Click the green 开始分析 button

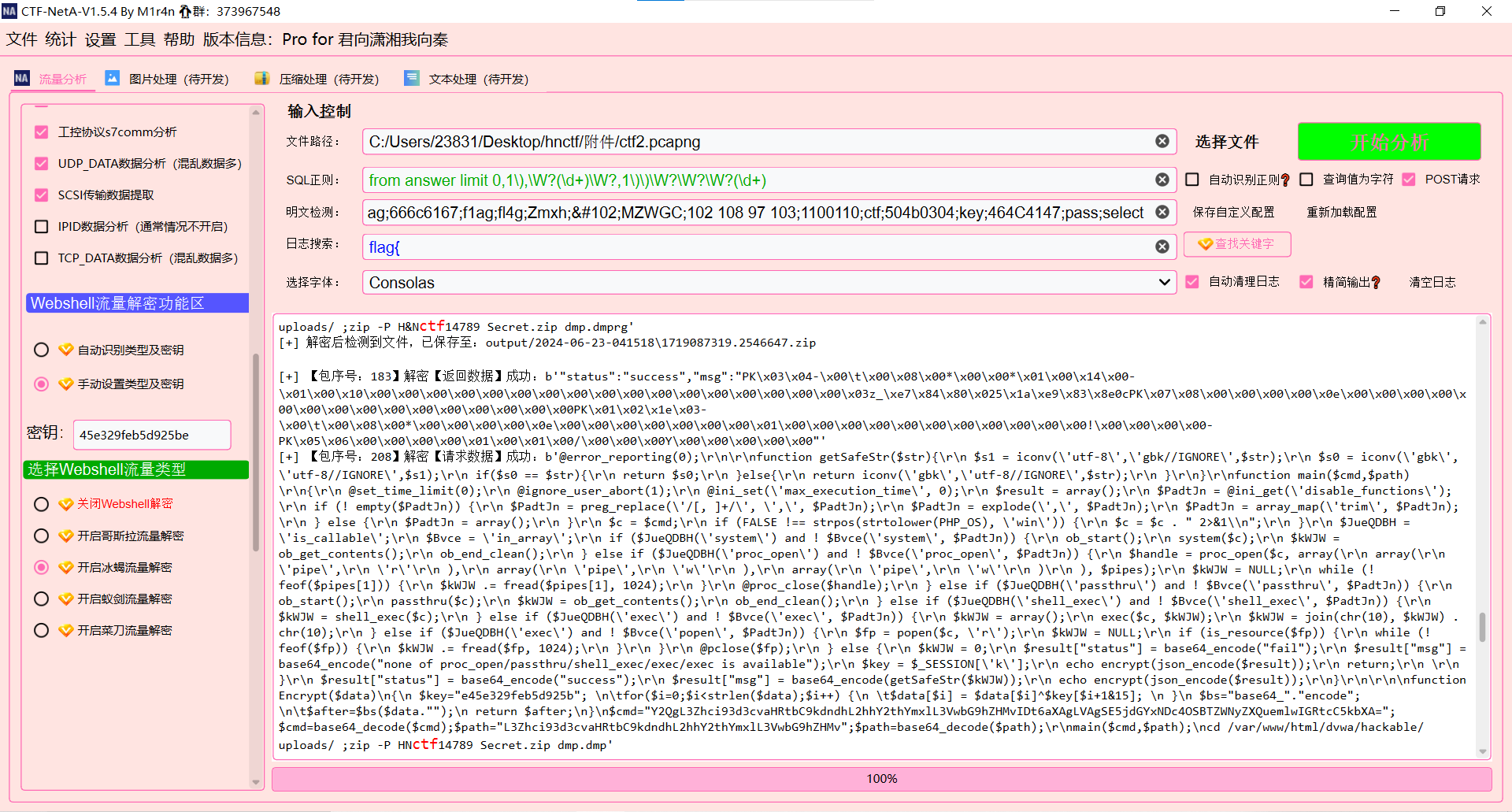coord(1389,142)
